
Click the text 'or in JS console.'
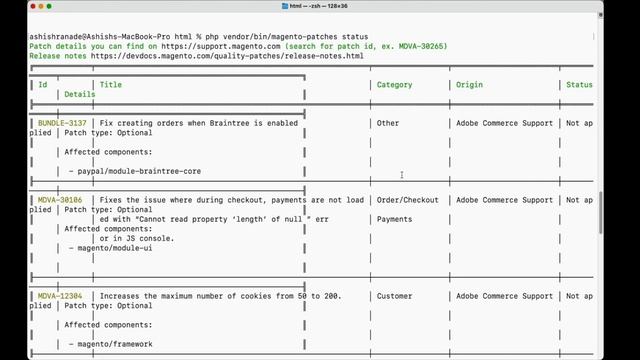pos(137,238)
